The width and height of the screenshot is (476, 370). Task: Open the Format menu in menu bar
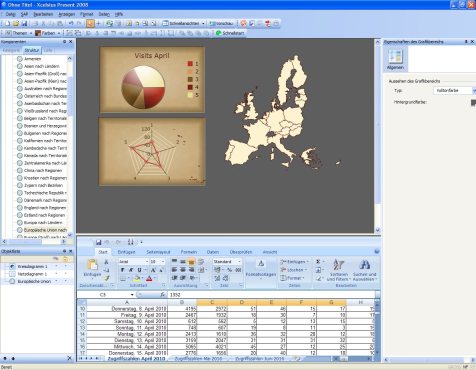pos(87,14)
